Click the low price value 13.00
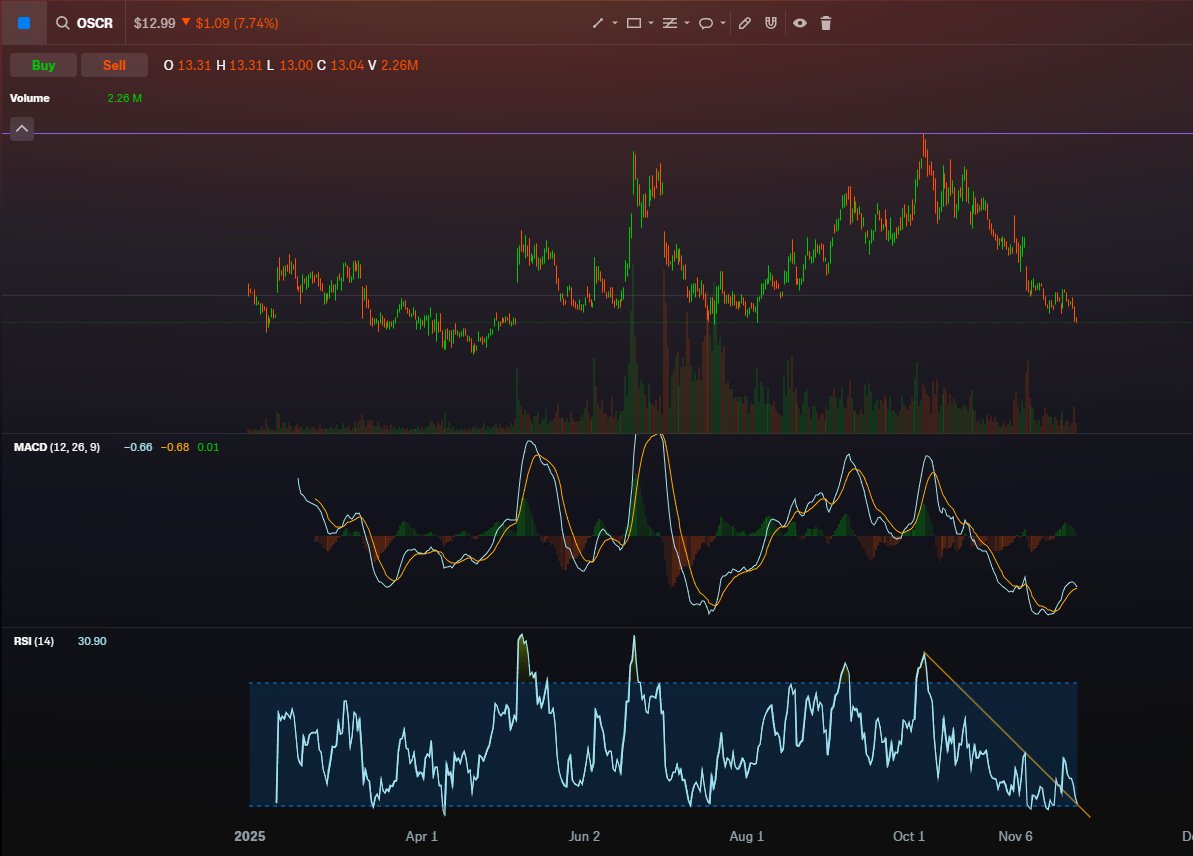Viewport: 1193px width, 856px height. [296, 65]
